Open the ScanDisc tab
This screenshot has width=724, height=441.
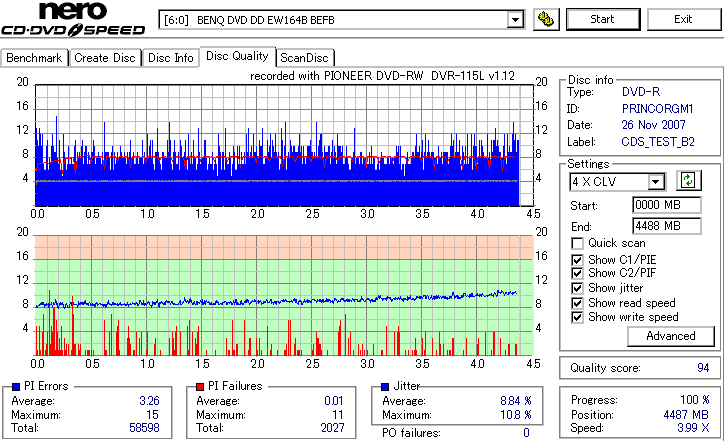click(304, 58)
